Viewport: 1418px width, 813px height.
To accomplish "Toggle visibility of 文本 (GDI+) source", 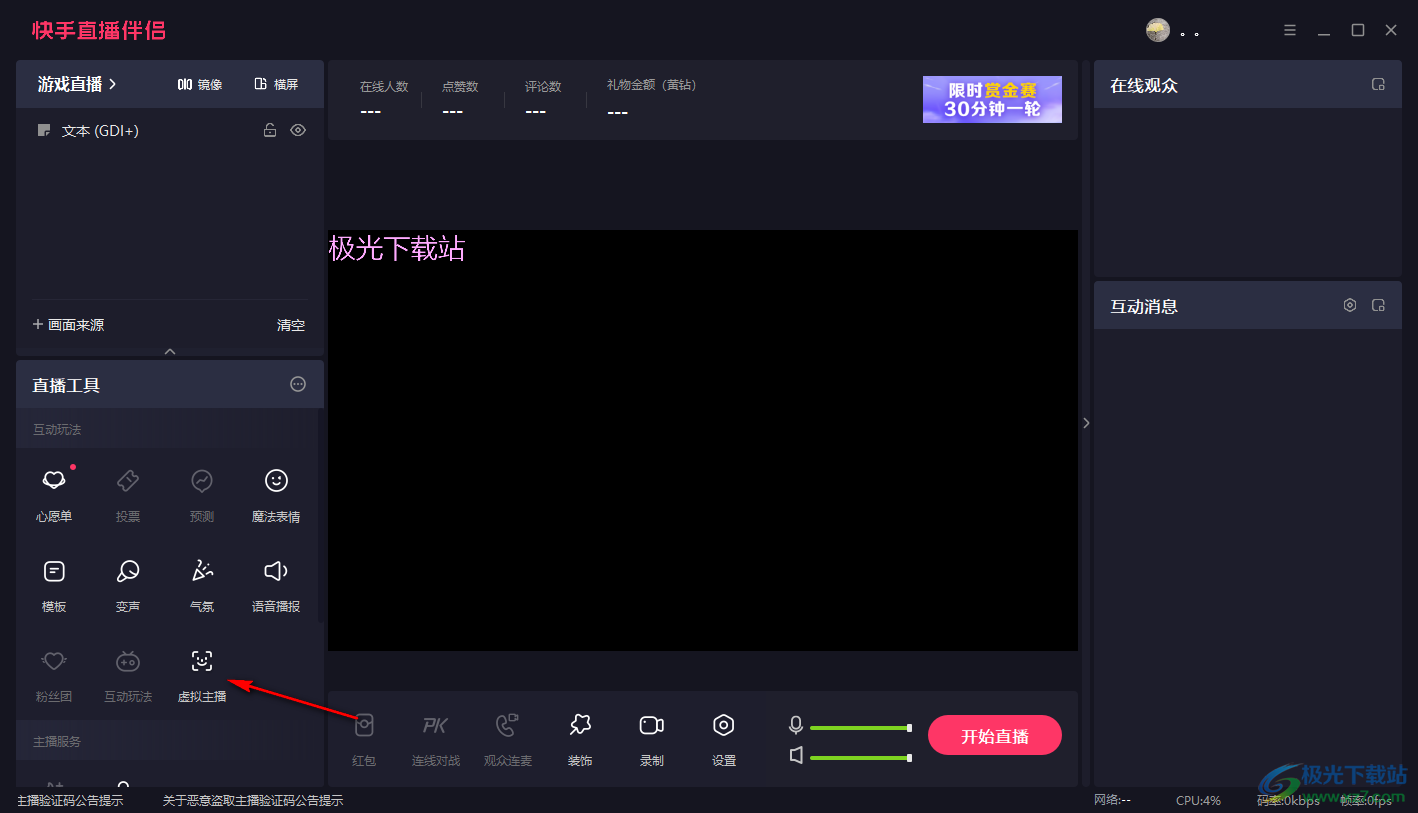I will tap(298, 130).
